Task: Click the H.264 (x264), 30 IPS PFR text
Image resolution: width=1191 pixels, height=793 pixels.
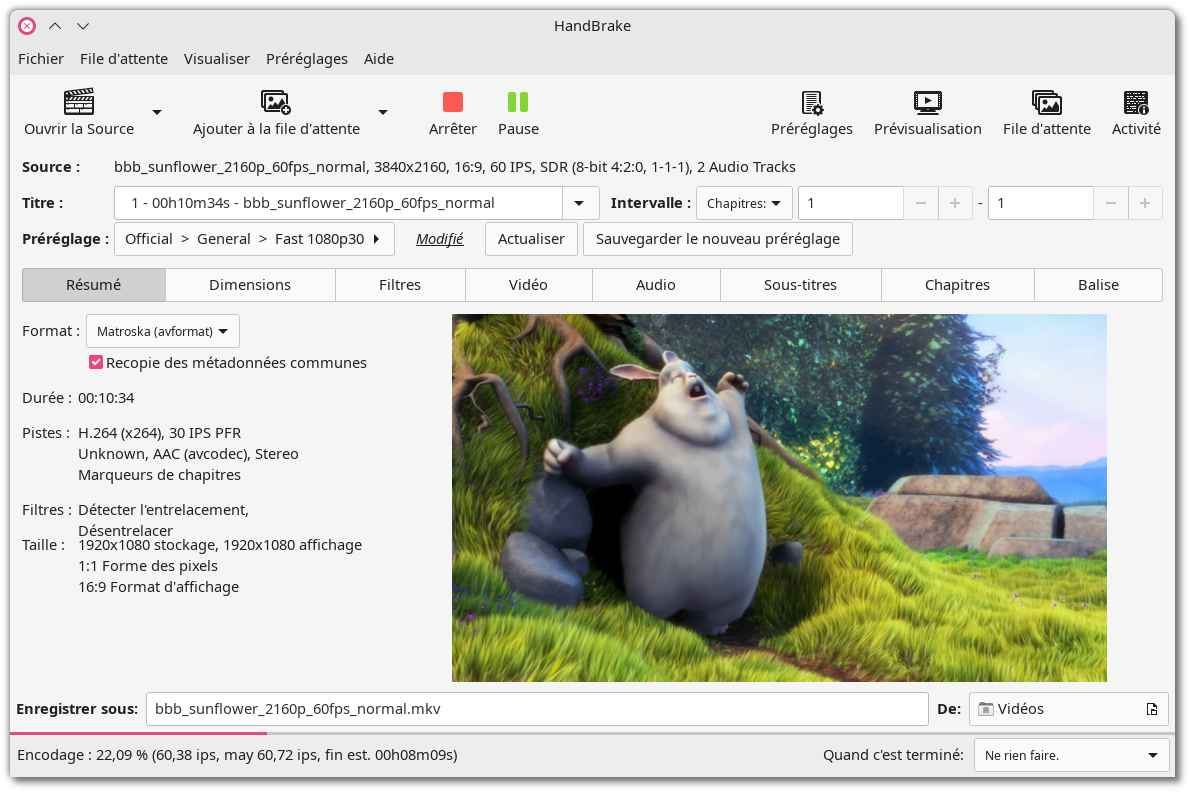Action: pyautogui.click(x=160, y=433)
